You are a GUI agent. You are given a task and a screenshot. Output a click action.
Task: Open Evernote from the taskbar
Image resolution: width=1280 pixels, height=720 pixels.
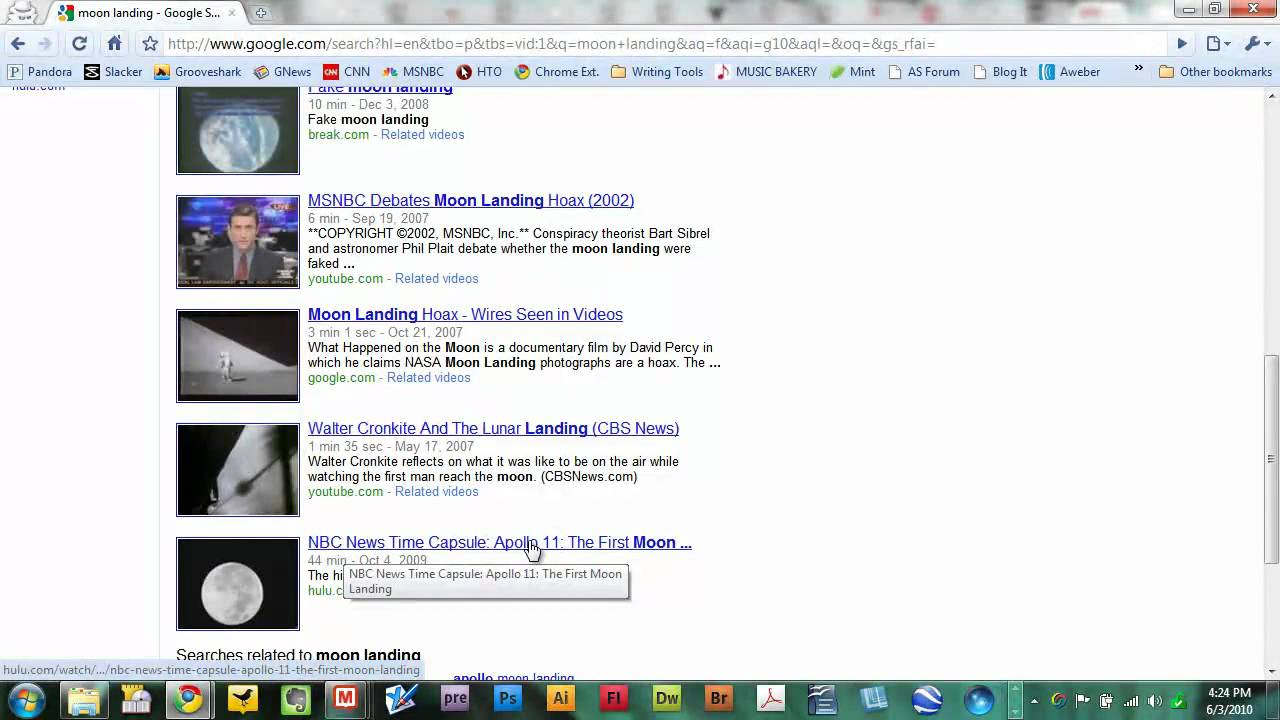[x=296, y=699]
